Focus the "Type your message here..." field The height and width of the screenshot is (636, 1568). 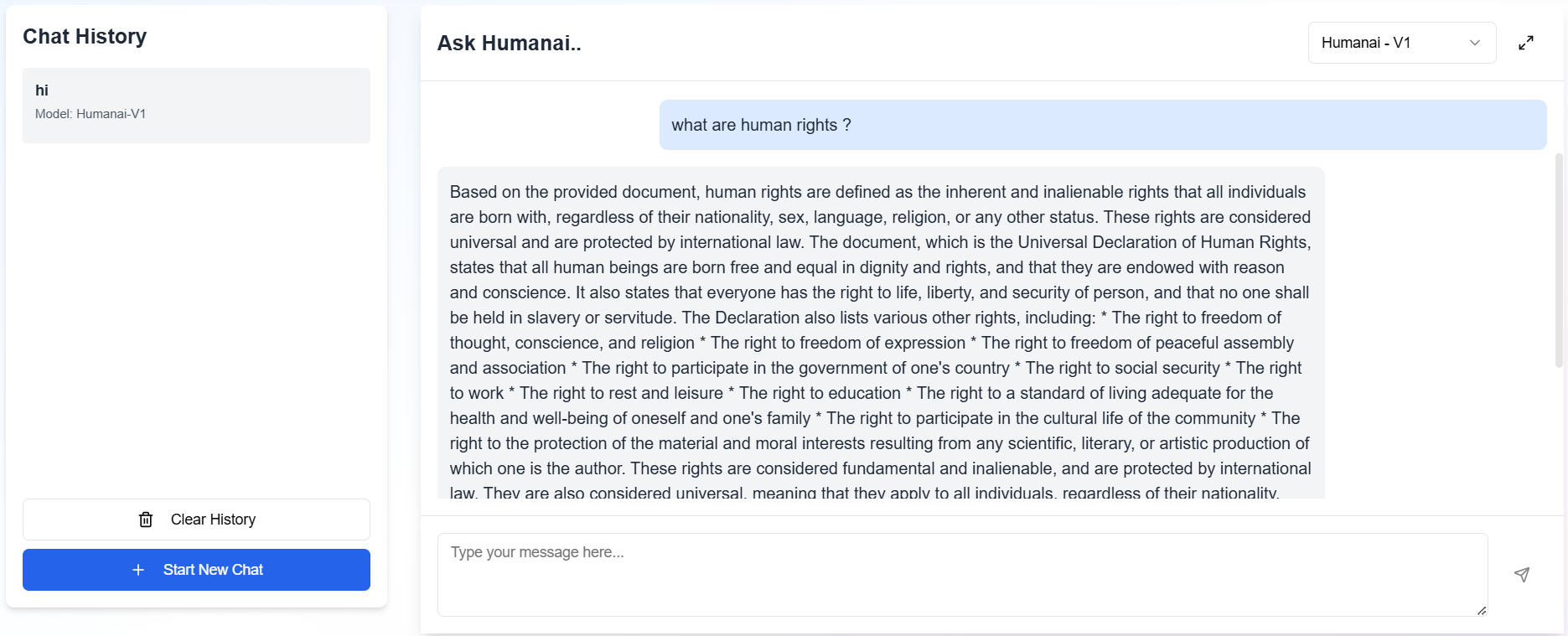click(961, 574)
